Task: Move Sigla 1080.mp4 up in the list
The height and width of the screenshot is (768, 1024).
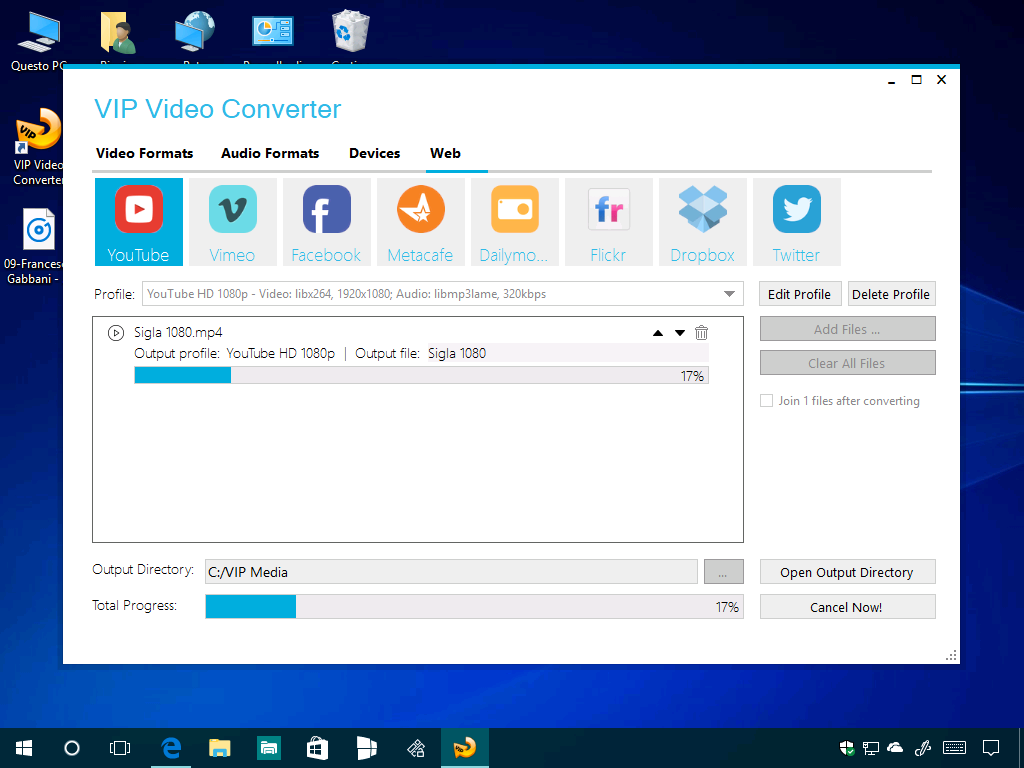Action: tap(658, 333)
